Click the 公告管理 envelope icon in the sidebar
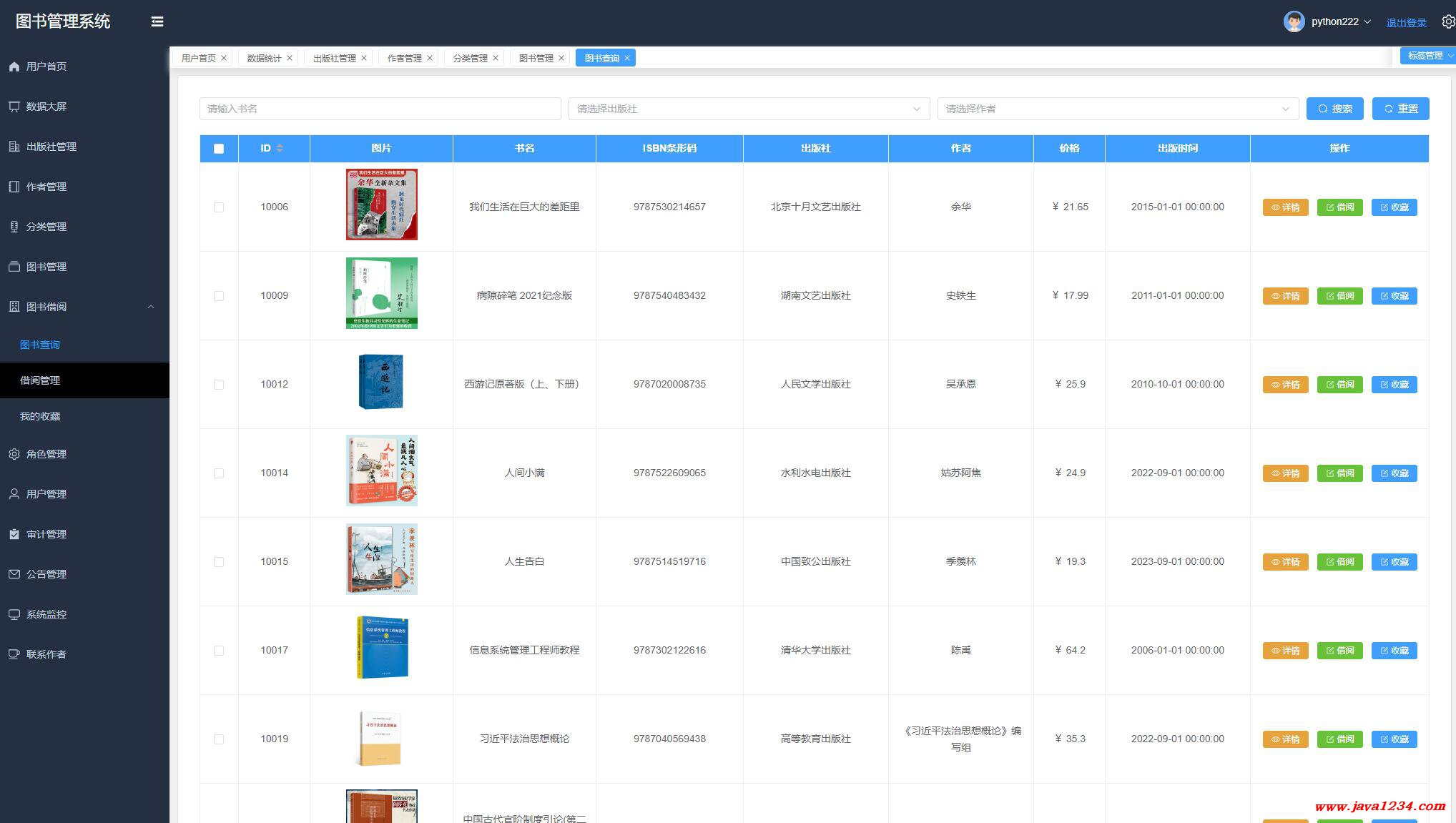This screenshot has height=823, width=1456. [x=14, y=574]
